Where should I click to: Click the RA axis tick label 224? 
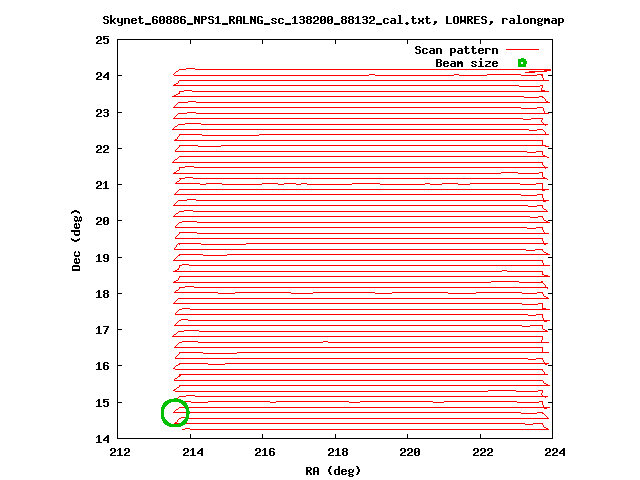(x=555, y=452)
